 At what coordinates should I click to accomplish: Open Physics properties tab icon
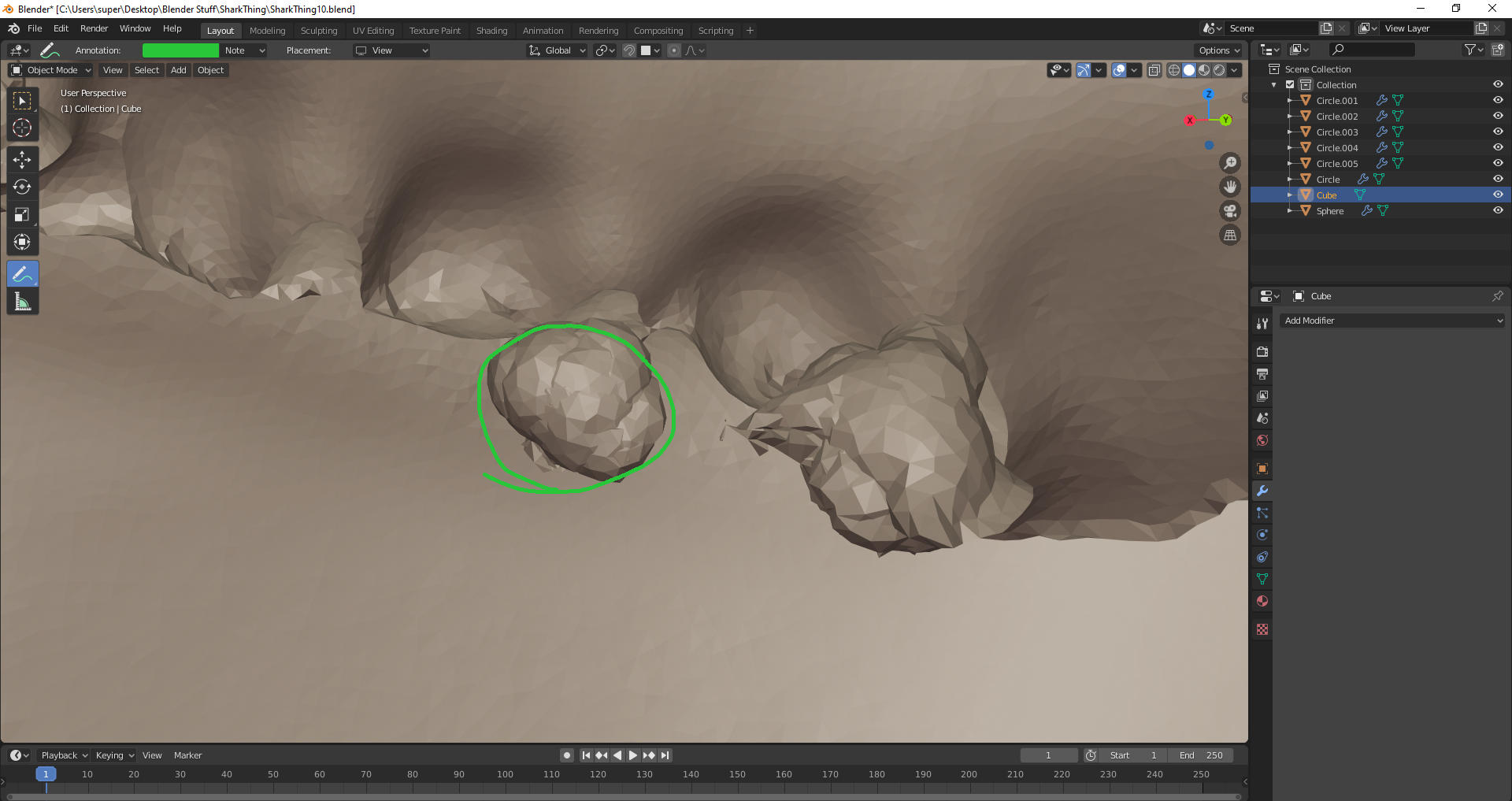[1262, 535]
